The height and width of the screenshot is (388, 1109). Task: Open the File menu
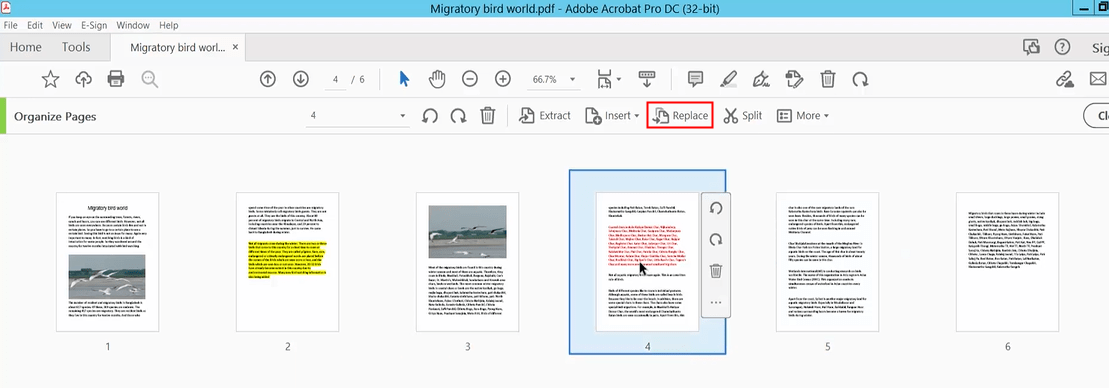coord(11,25)
